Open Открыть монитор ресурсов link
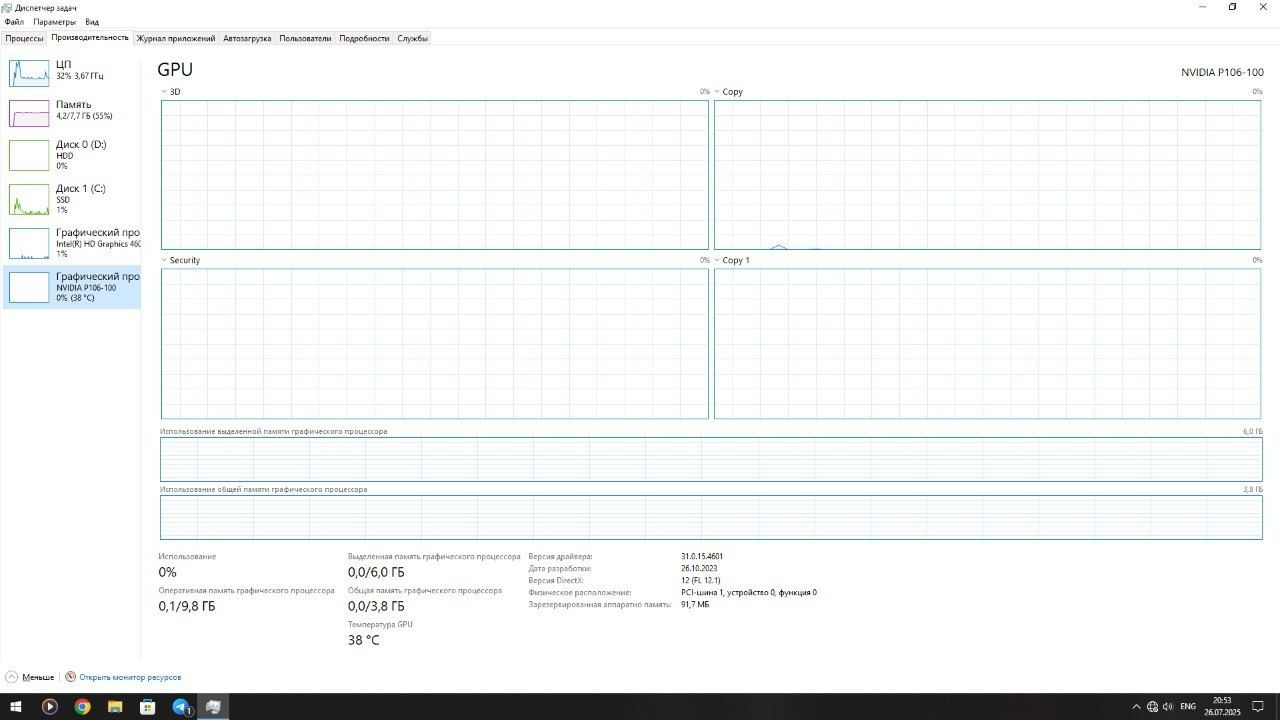 (x=130, y=677)
